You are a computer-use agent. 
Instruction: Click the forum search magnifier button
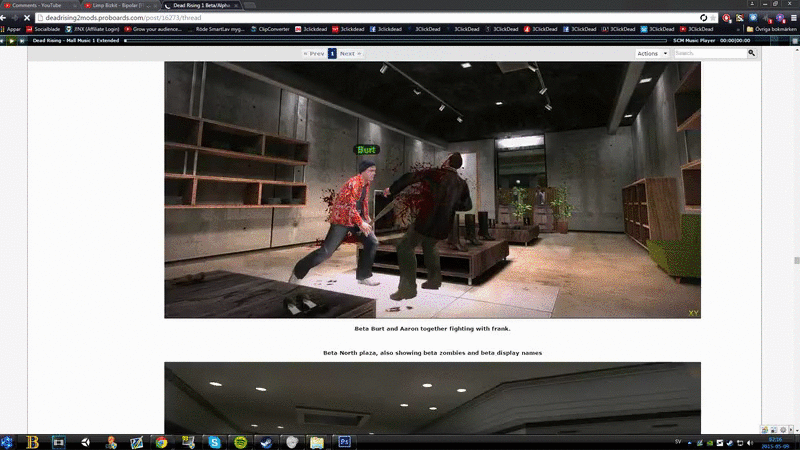[x=752, y=53]
